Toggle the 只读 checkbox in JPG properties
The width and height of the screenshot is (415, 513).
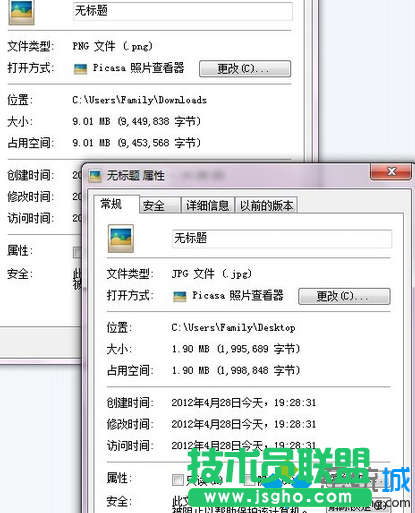point(178,480)
